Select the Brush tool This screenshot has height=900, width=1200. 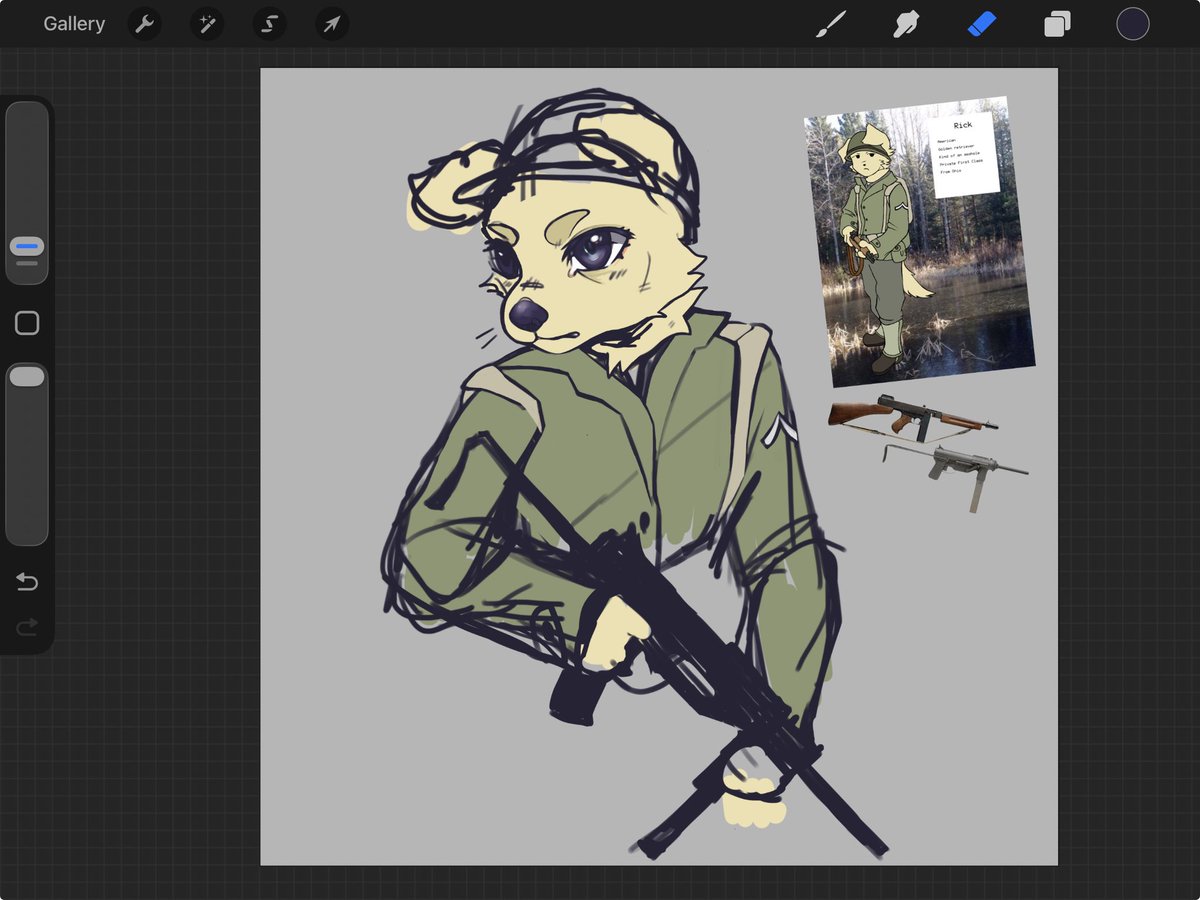coord(830,24)
